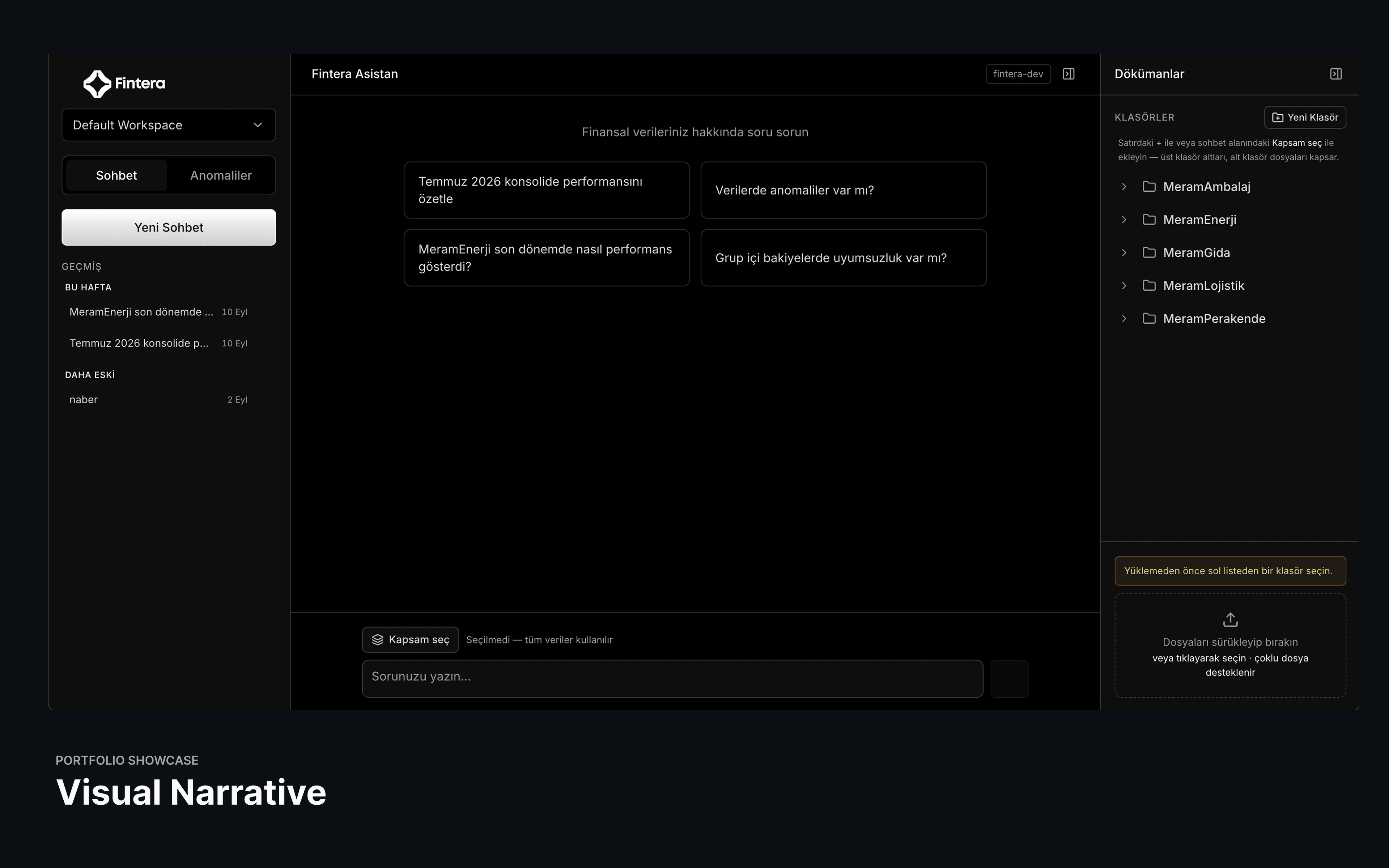The height and width of the screenshot is (868, 1389).
Task: Start a new chat with Yeni Sohbet
Action: 169,227
